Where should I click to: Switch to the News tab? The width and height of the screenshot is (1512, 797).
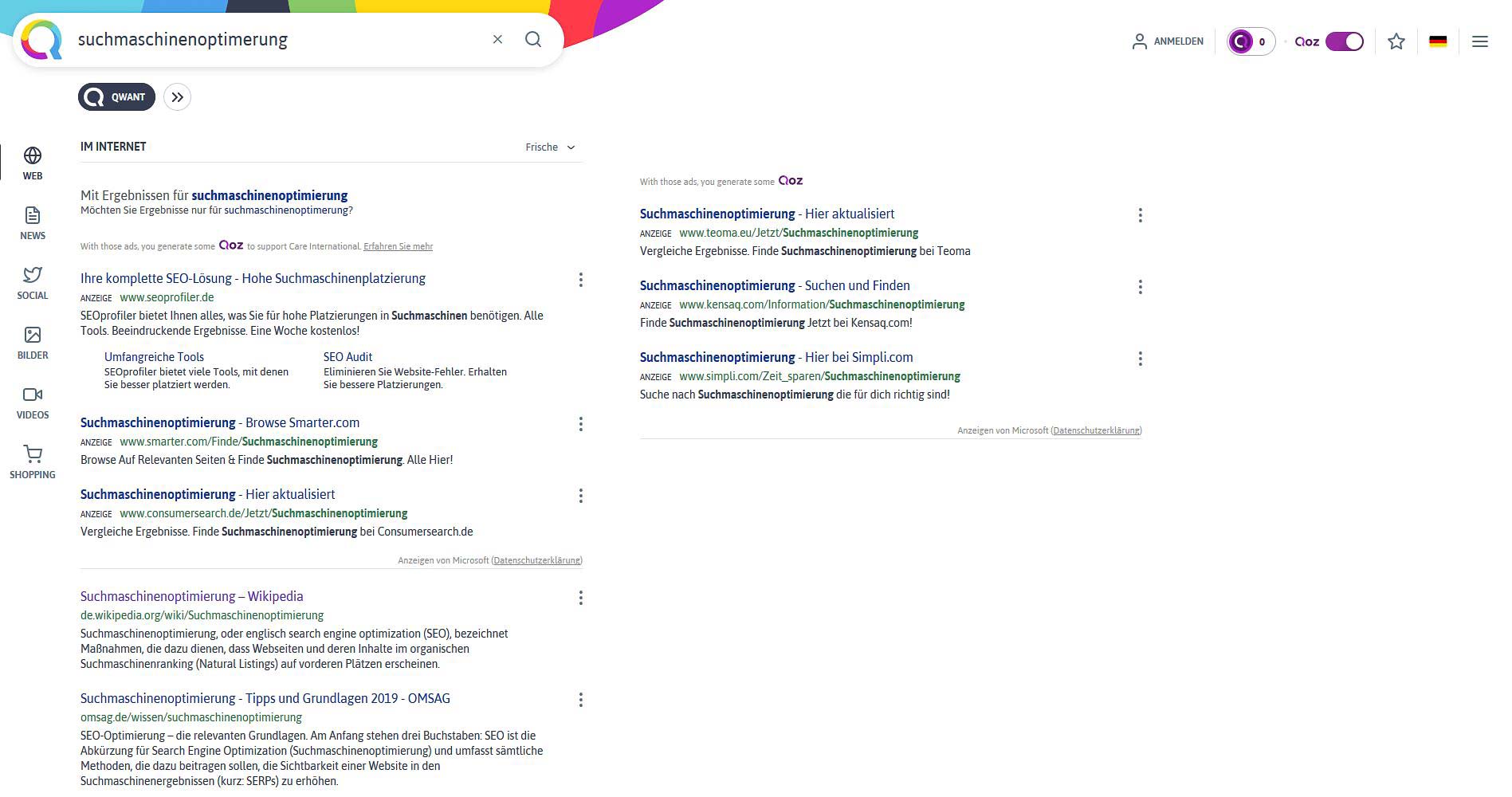coord(33,223)
